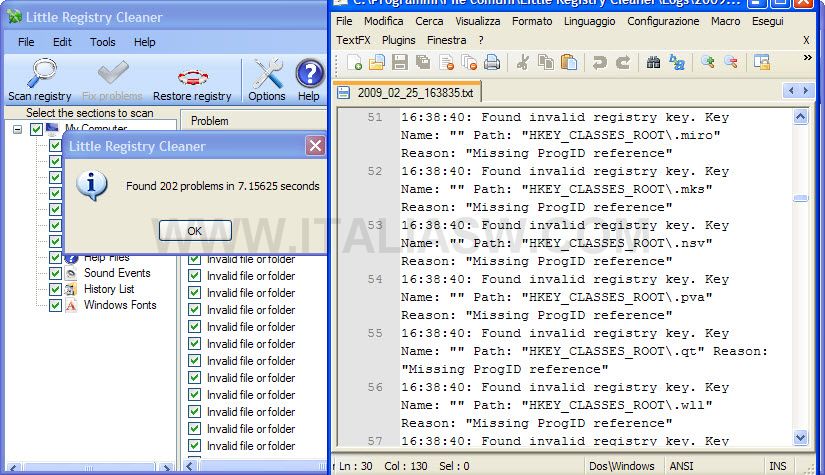
Task: Toggle the History List checkbox
Action: click(55, 289)
